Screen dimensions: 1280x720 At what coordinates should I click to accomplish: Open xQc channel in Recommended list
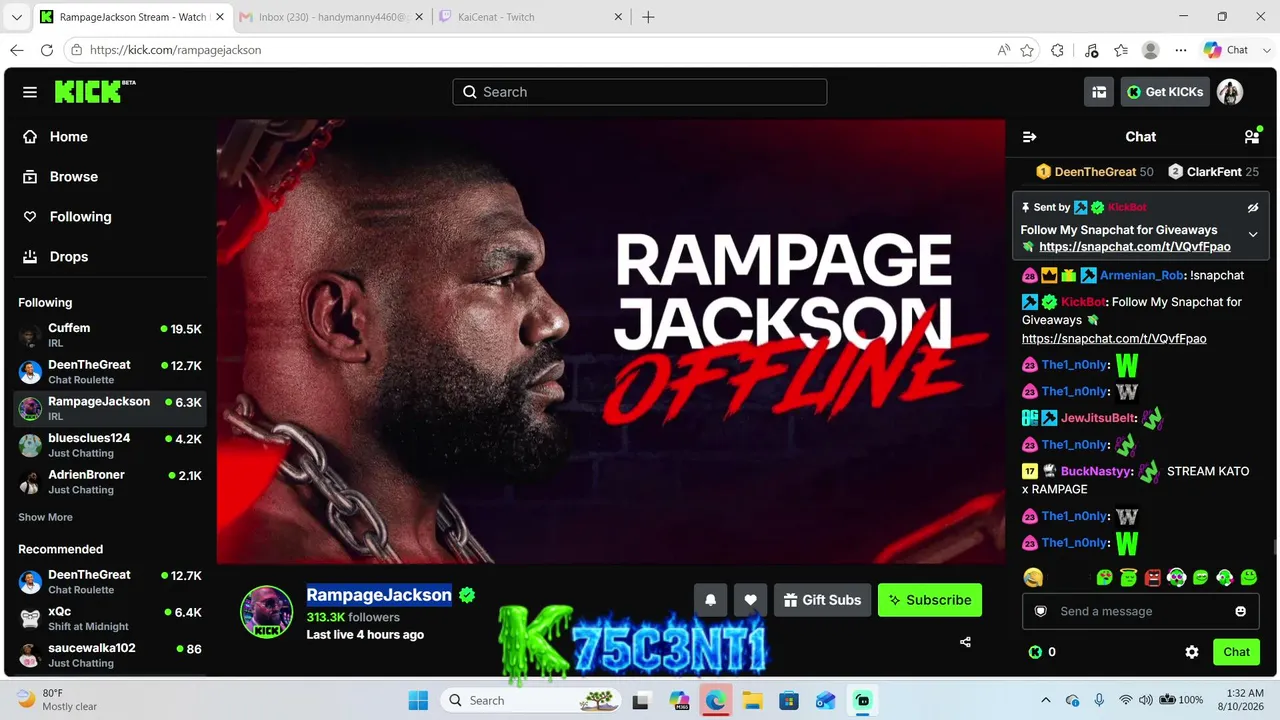pos(110,619)
